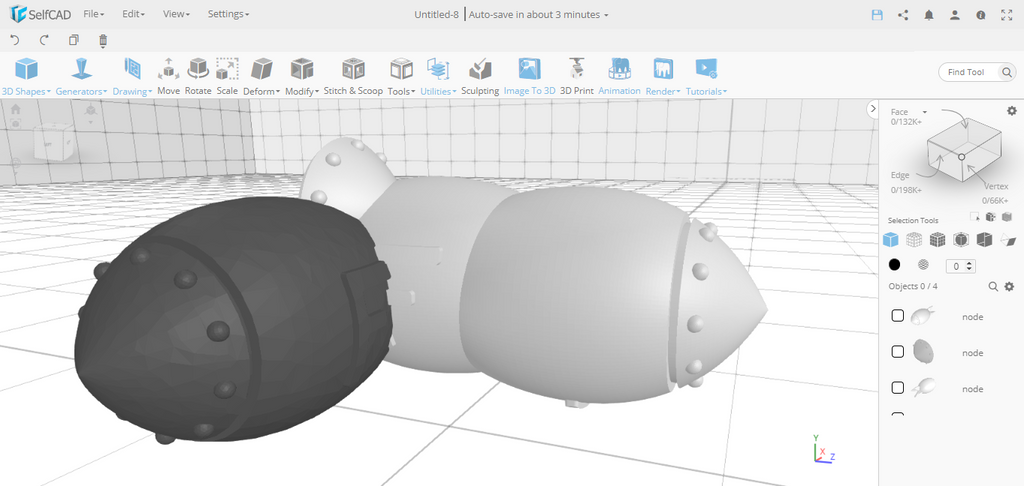
Task: Expand the Face selection dropdown
Action: (925, 112)
